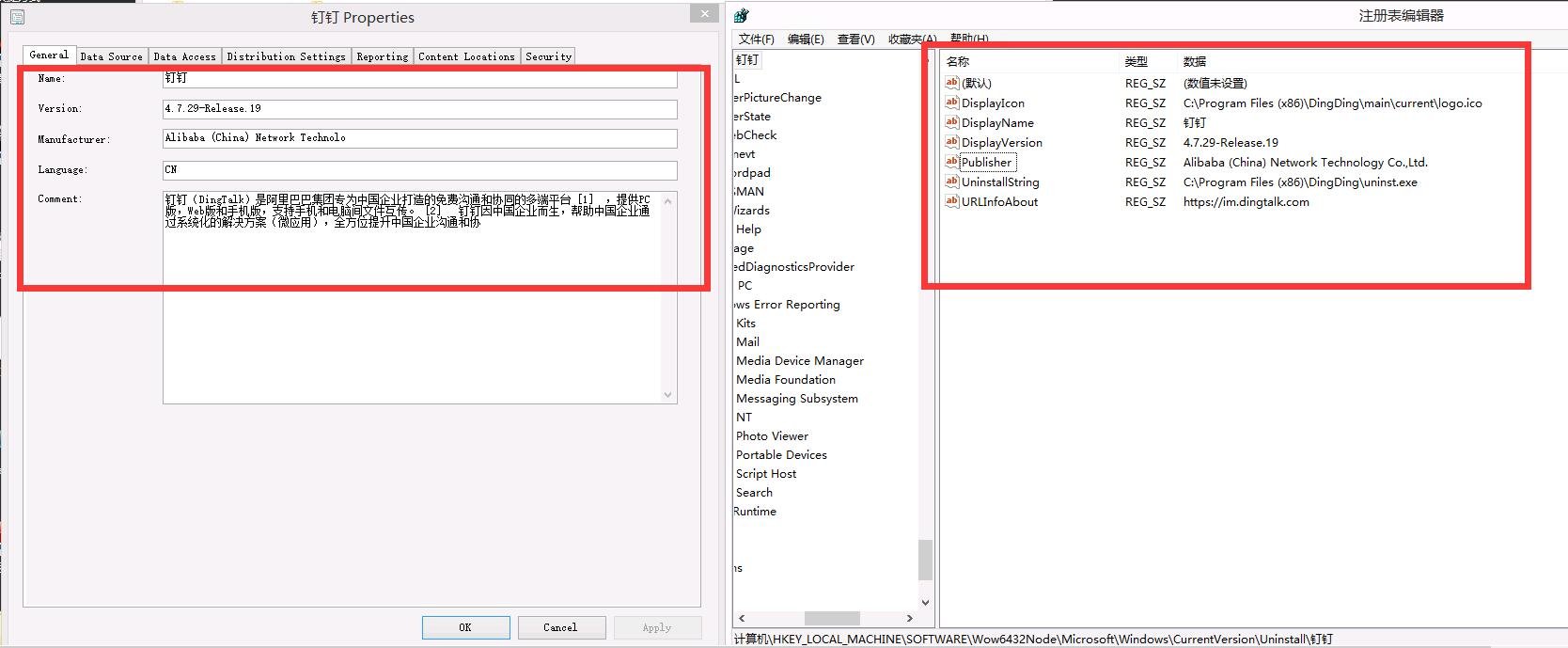
Task: Click the Language input field
Action: pyautogui.click(x=419, y=170)
